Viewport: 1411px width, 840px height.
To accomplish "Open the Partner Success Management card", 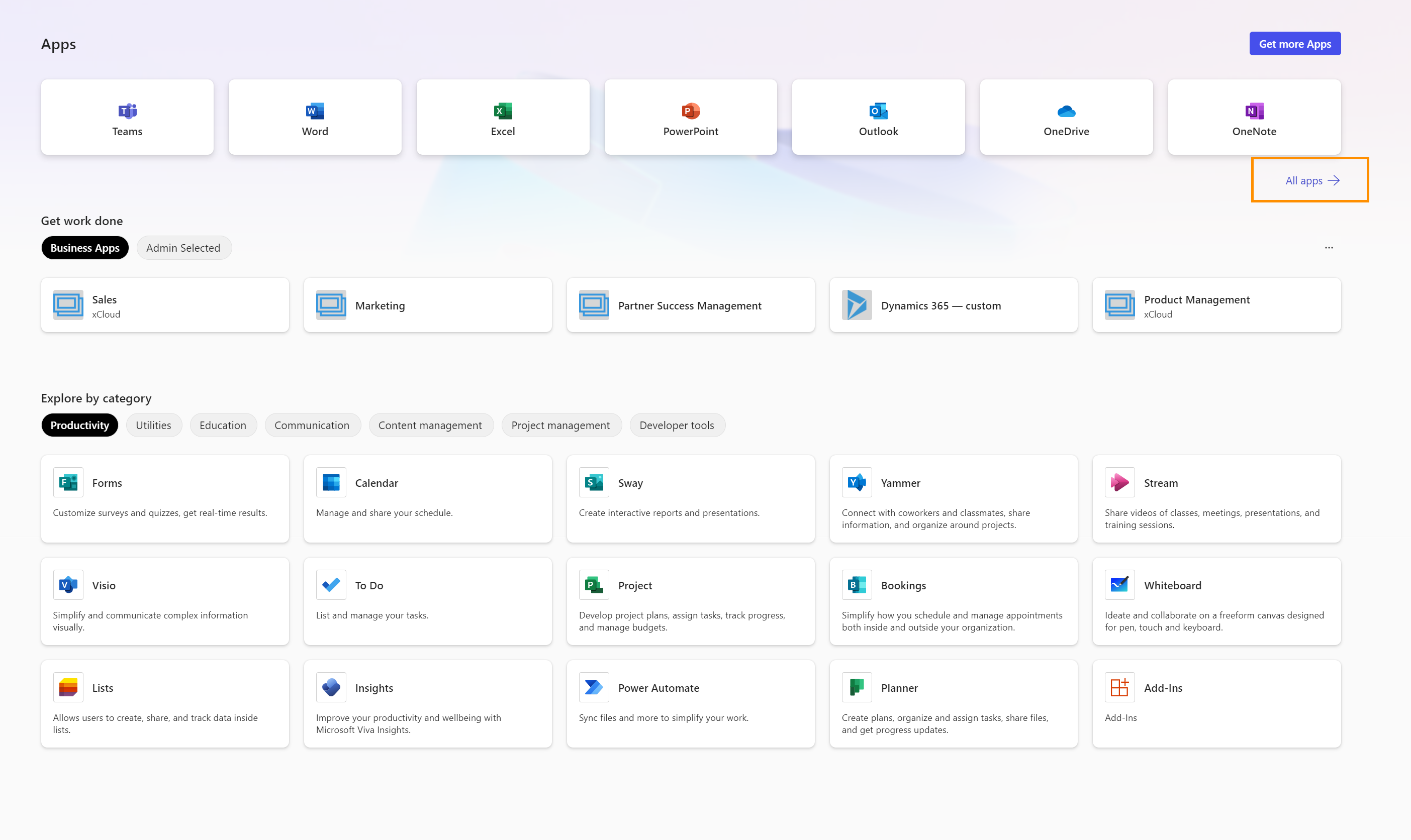I will (690, 305).
